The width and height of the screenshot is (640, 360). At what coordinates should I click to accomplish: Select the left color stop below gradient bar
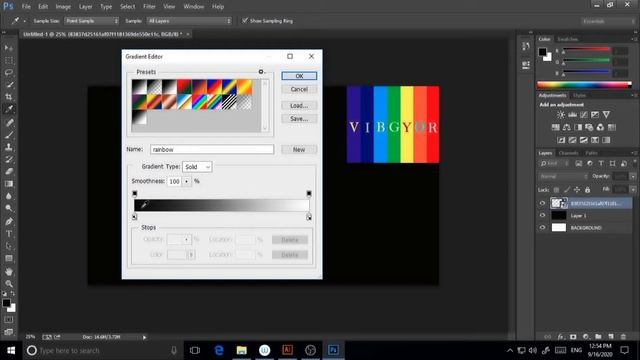135,217
